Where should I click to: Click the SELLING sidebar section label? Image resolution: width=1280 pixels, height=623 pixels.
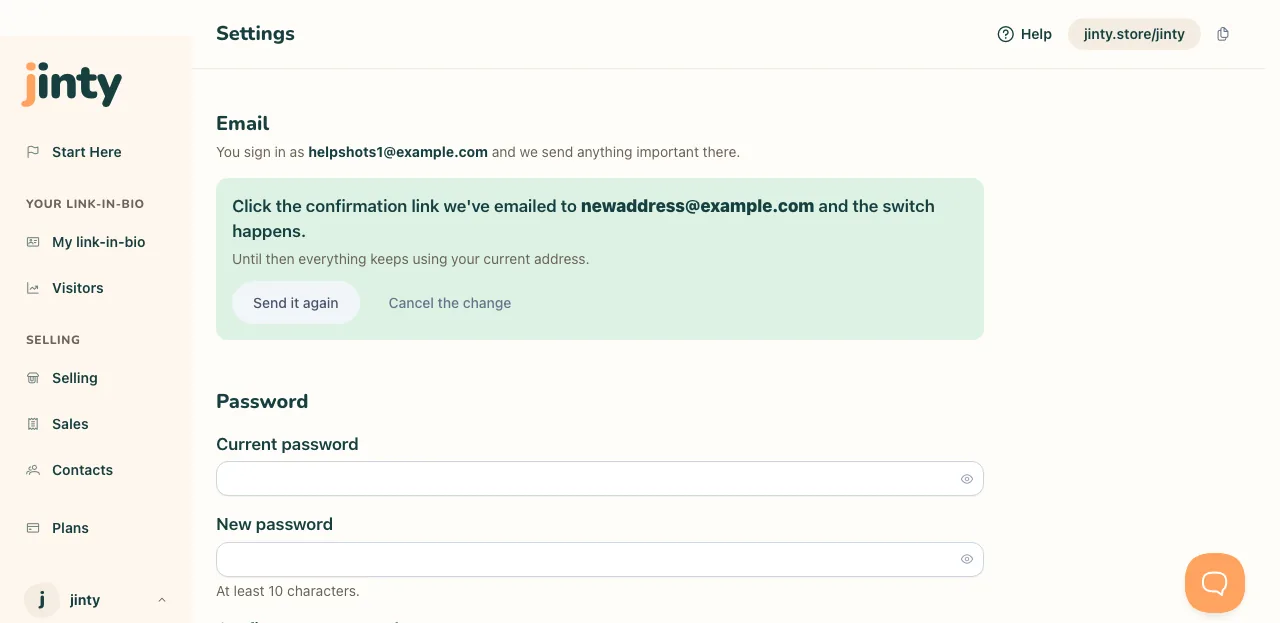click(x=53, y=340)
